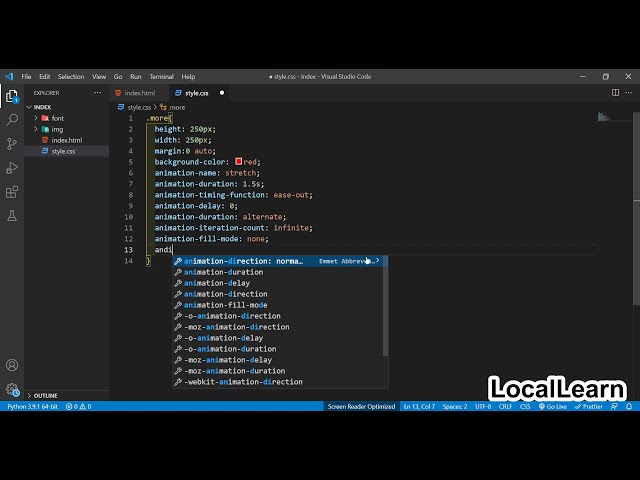Image resolution: width=640 pixels, height=480 pixels.
Task: Collapse the INDEX folder section
Action: (67, 107)
